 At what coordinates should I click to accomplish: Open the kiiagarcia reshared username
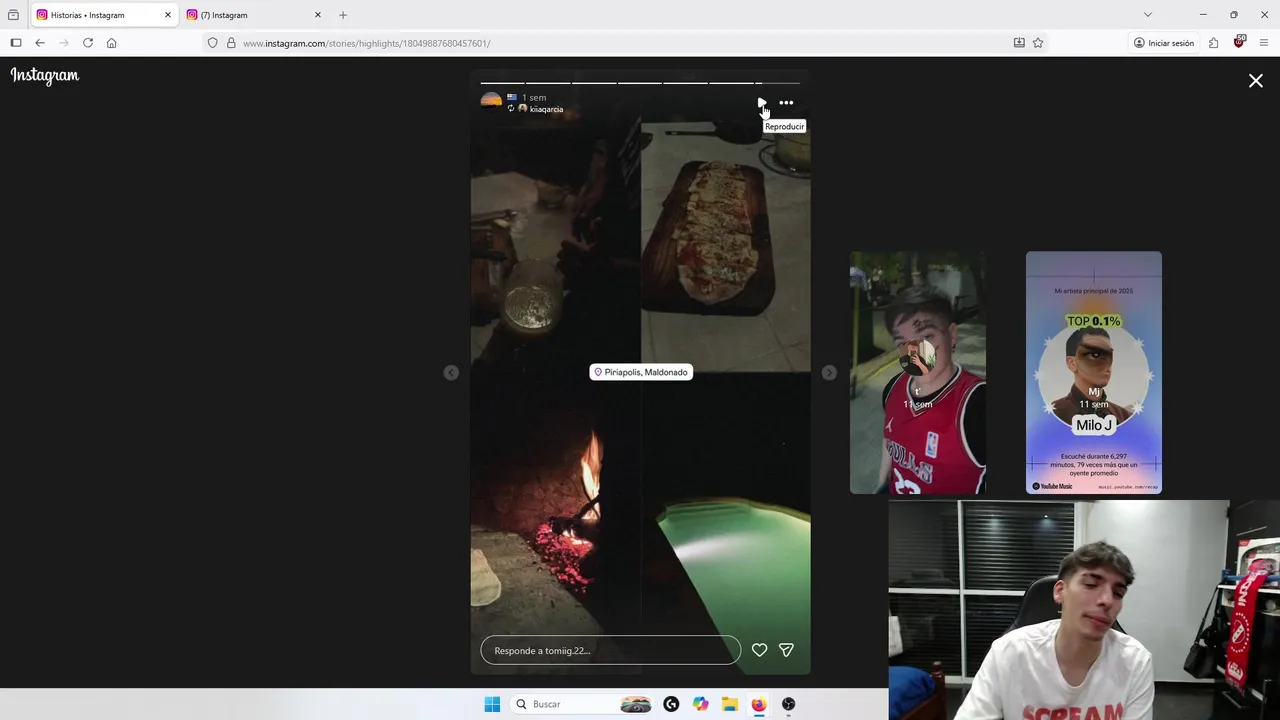[546, 109]
